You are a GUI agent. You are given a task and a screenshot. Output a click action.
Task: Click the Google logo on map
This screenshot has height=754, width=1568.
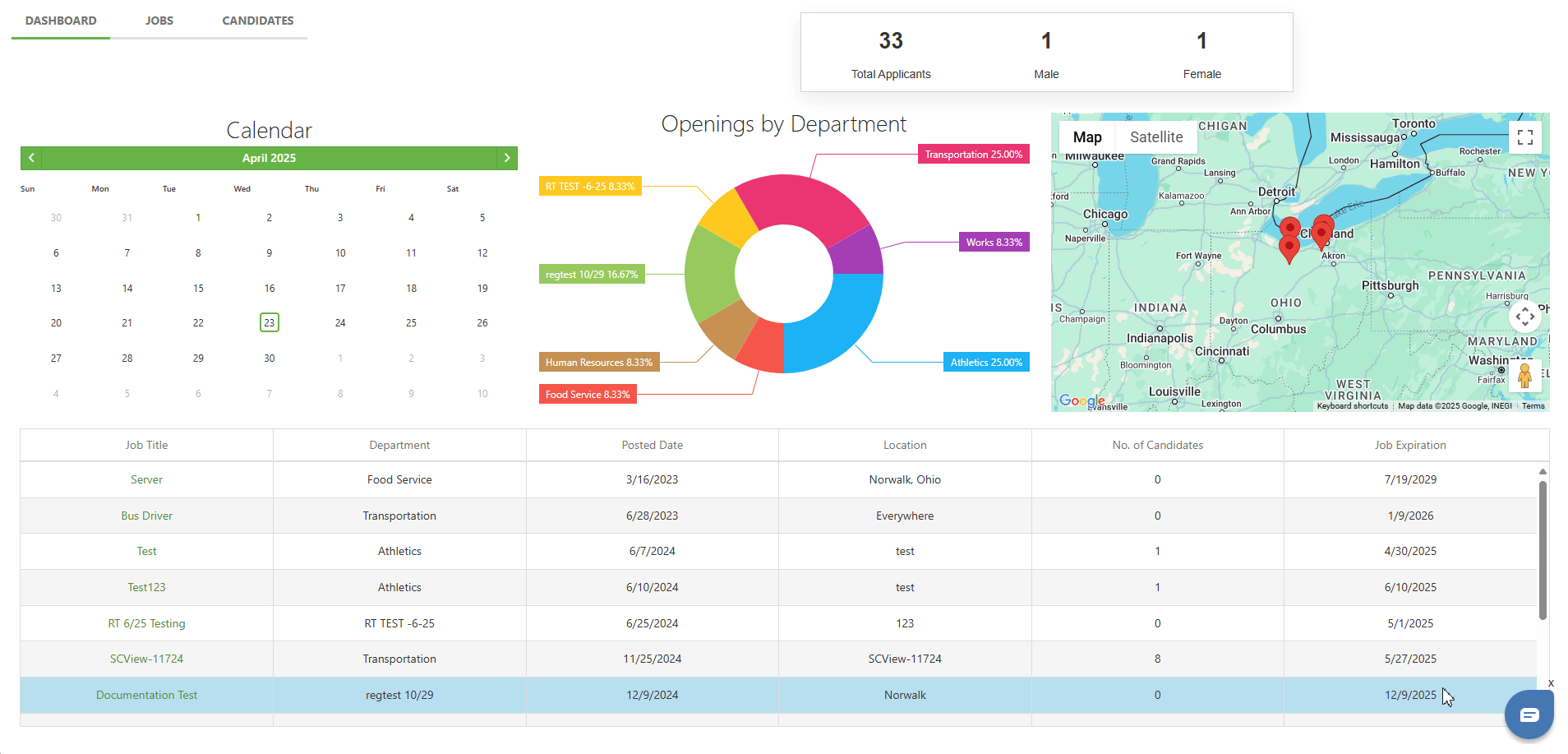[1081, 400]
